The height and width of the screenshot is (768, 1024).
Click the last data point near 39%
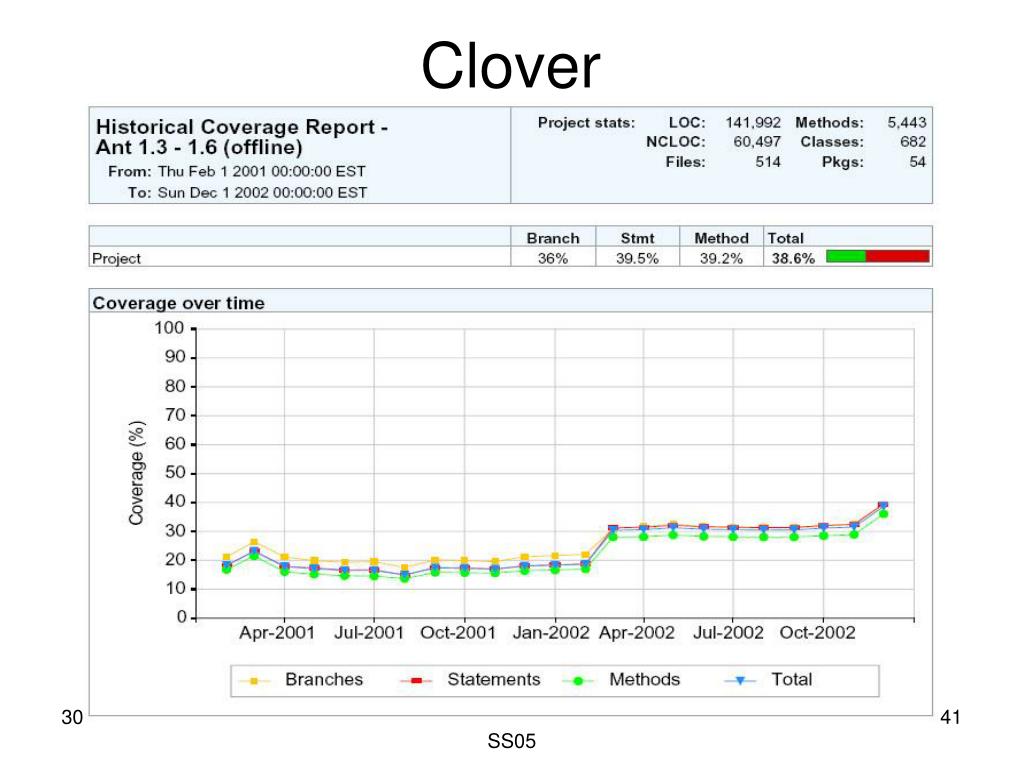tap(883, 505)
